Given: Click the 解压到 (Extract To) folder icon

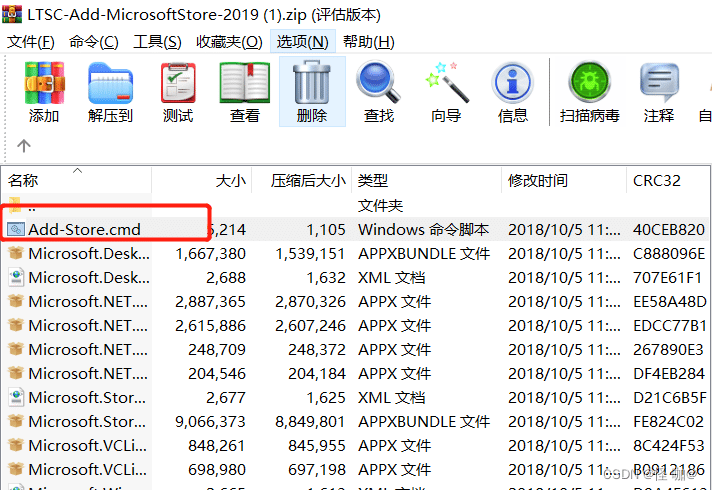Looking at the screenshot, I should 110,83.
